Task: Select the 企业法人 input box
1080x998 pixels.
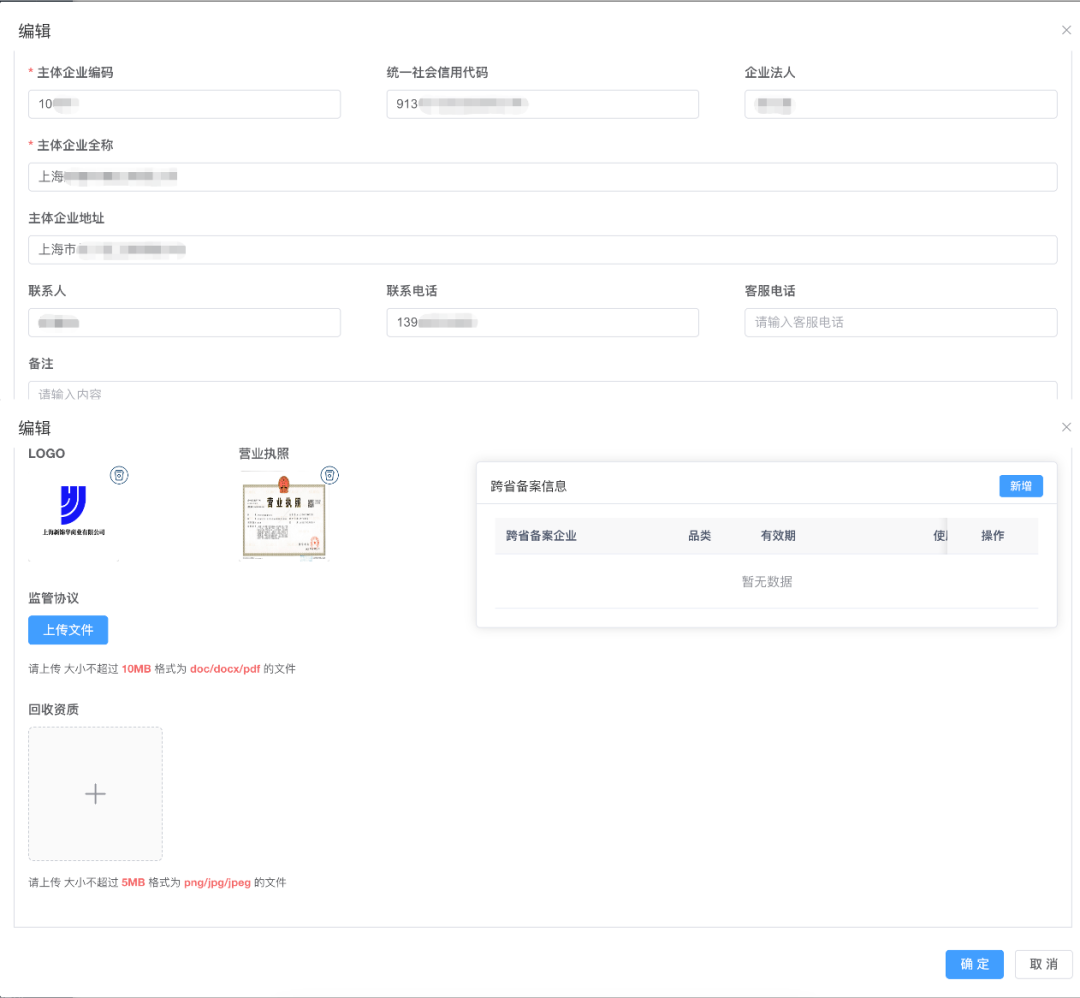Action: [901, 104]
